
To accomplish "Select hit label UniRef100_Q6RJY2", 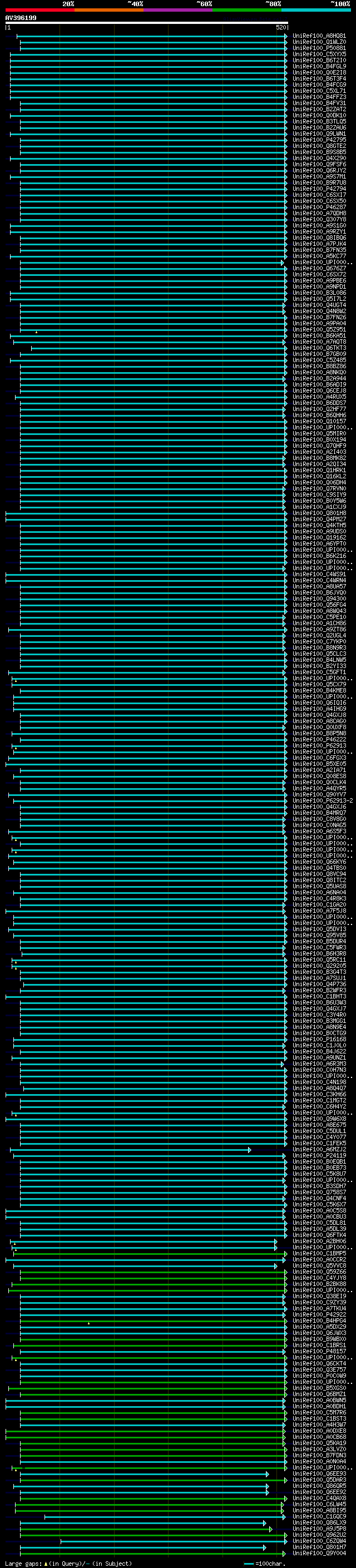I will [x=319, y=170].
